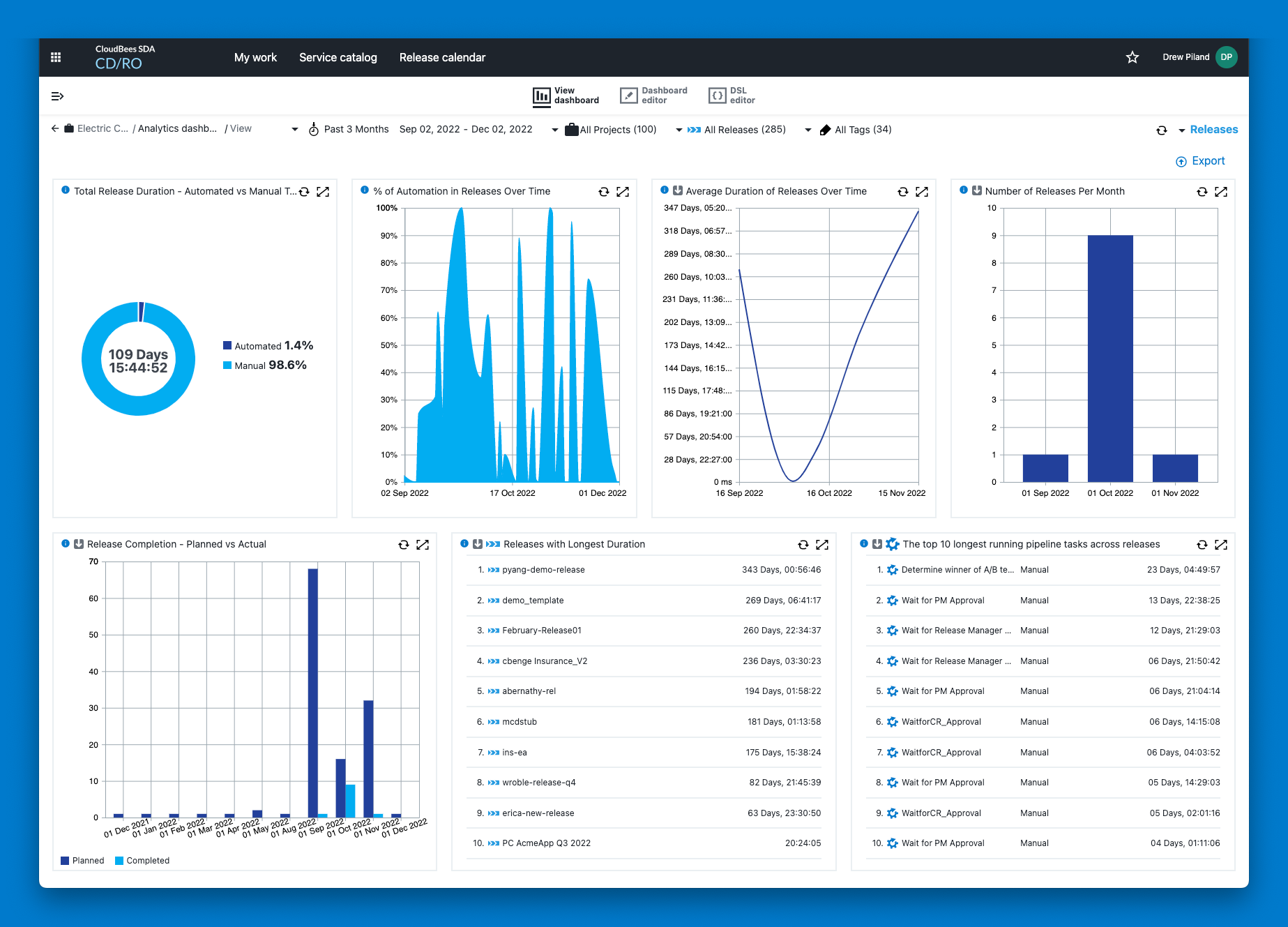Switch to the Dashboard editor tab

pos(653,96)
